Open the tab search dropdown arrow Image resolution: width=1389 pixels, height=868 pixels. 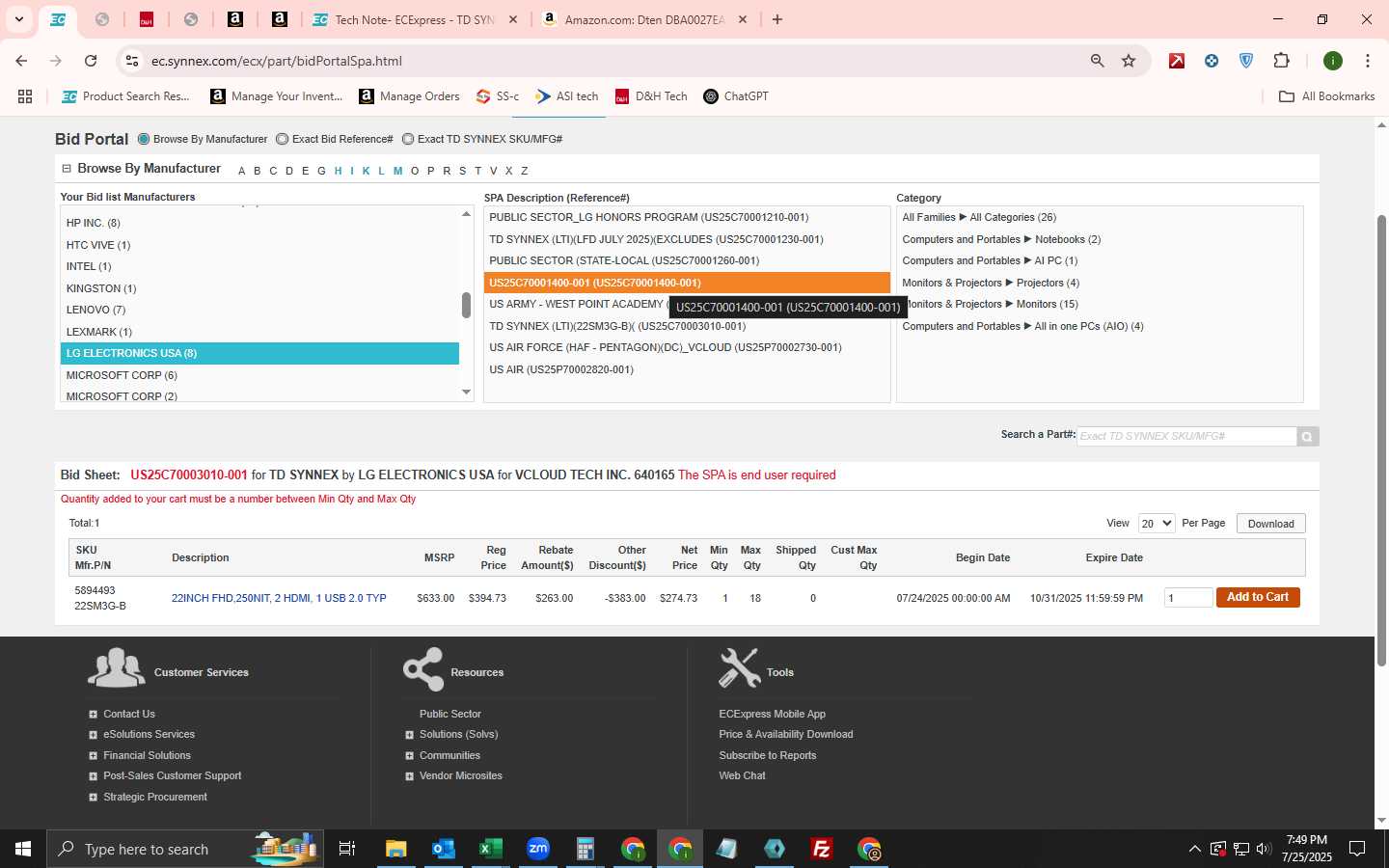(x=18, y=19)
